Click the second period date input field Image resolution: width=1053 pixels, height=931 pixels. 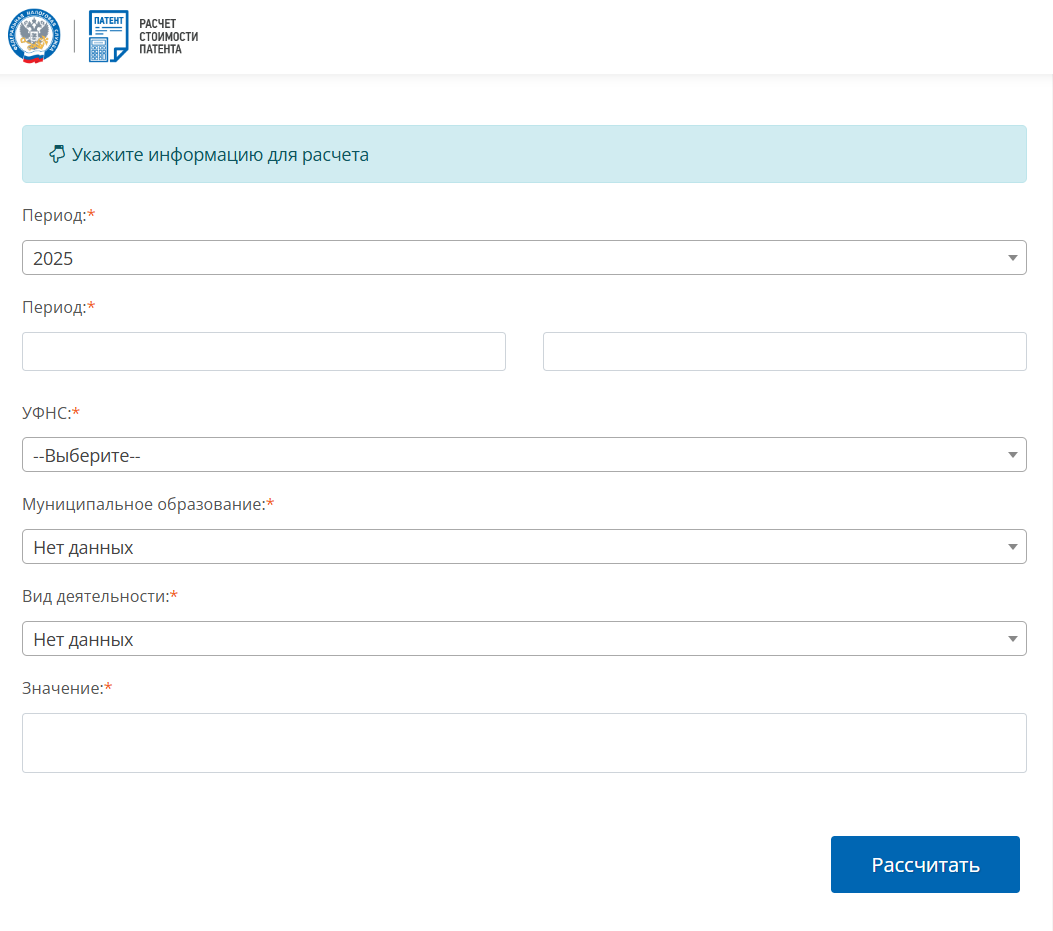coord(784,351)
